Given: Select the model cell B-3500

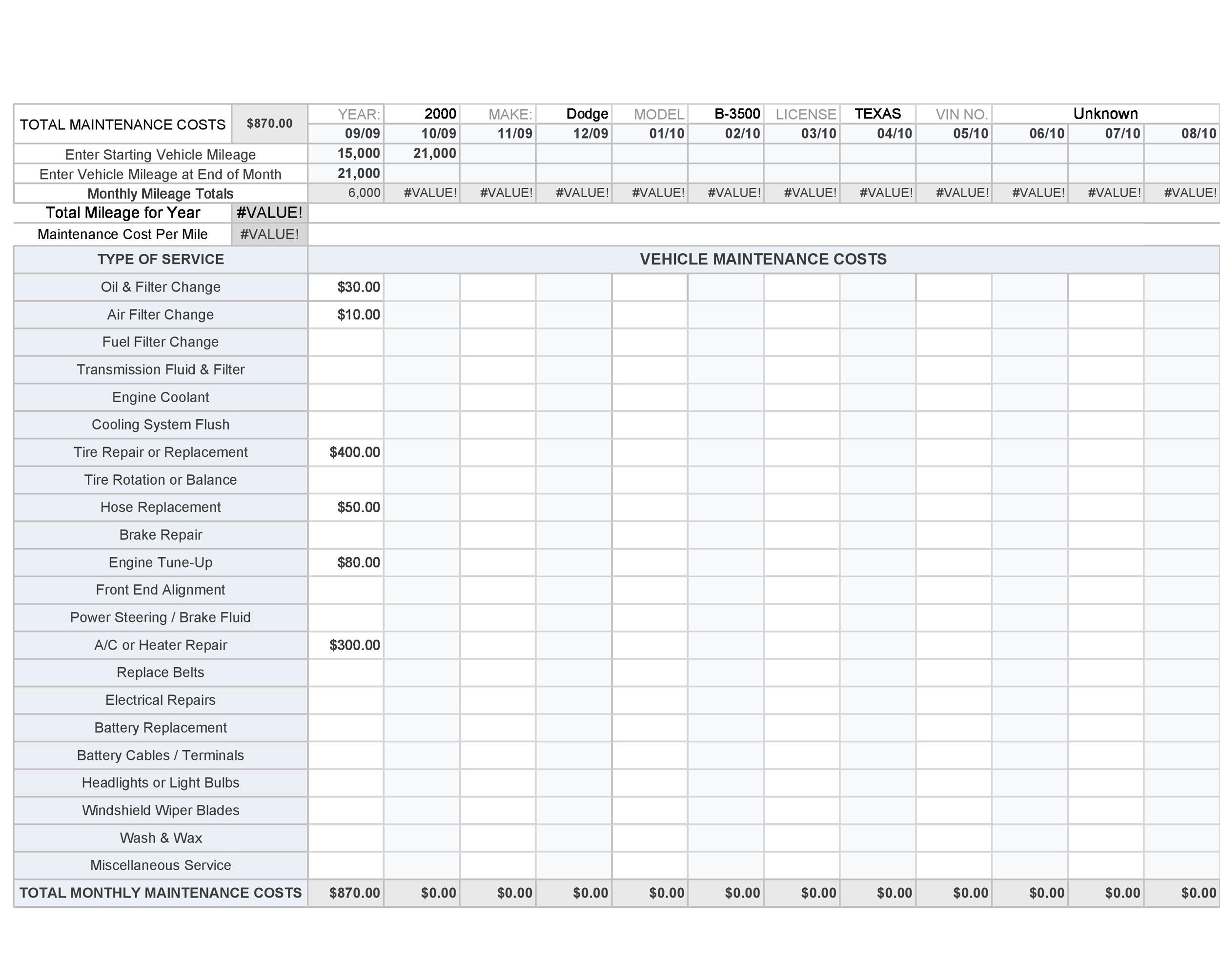Looking at the screenshot, I should [x=726, y=114].
